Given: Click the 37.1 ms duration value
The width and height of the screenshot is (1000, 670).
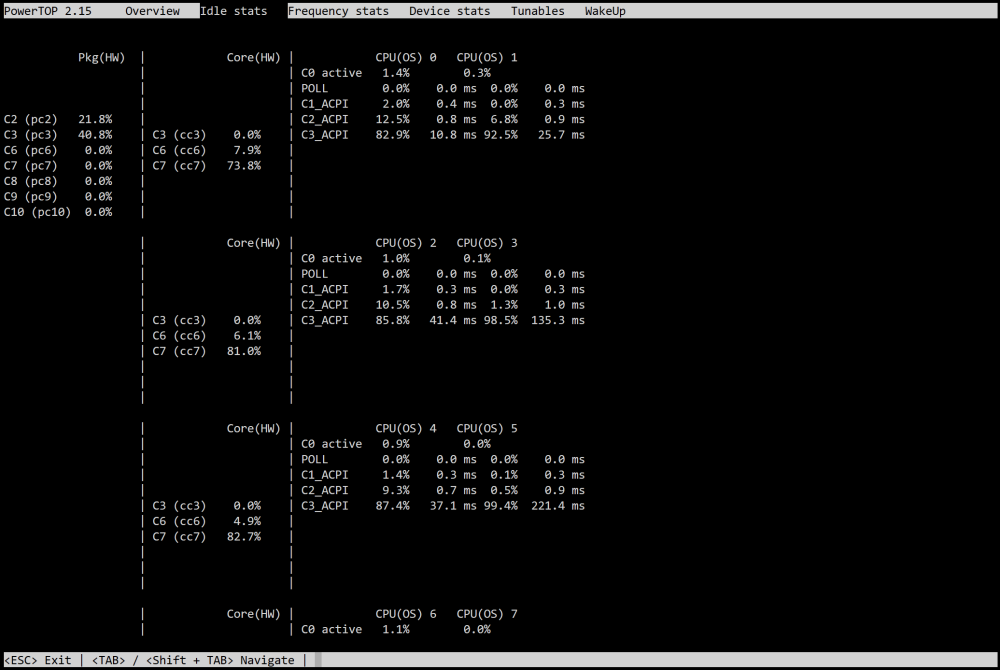Looking at the screenshot, I should click(x=453, y=506).
